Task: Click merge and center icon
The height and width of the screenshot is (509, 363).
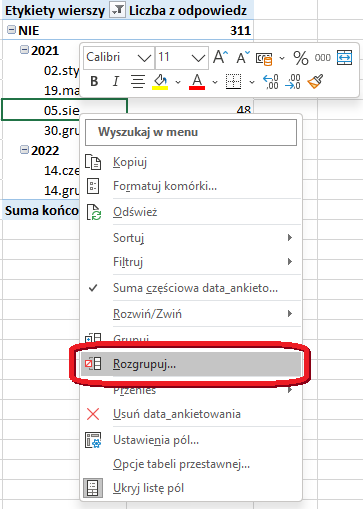Action: click(344, 57)
